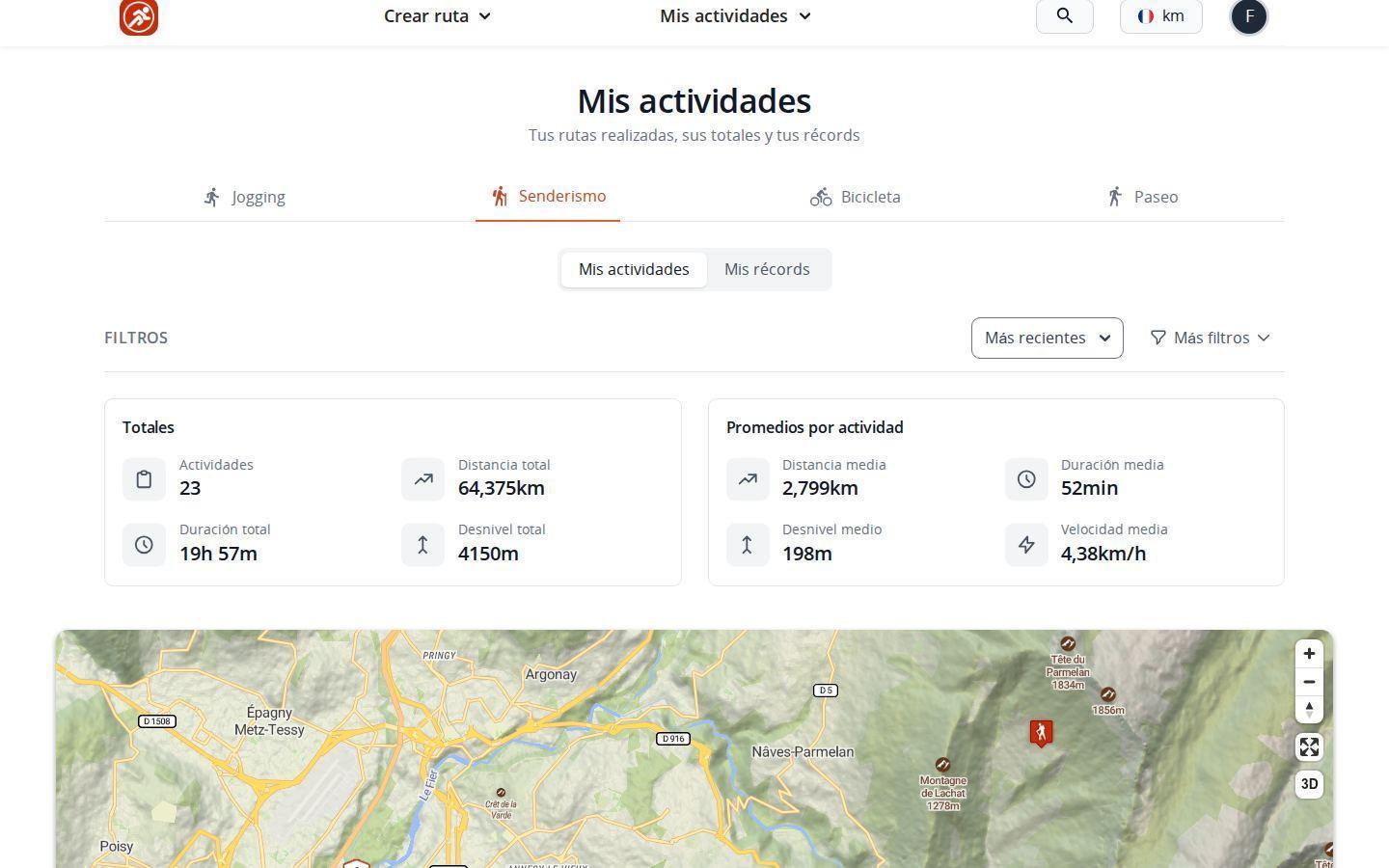1389x868 pixels.
Task: Click the Épagny Metz-Tessy map label
Action: tap(269, 721)
